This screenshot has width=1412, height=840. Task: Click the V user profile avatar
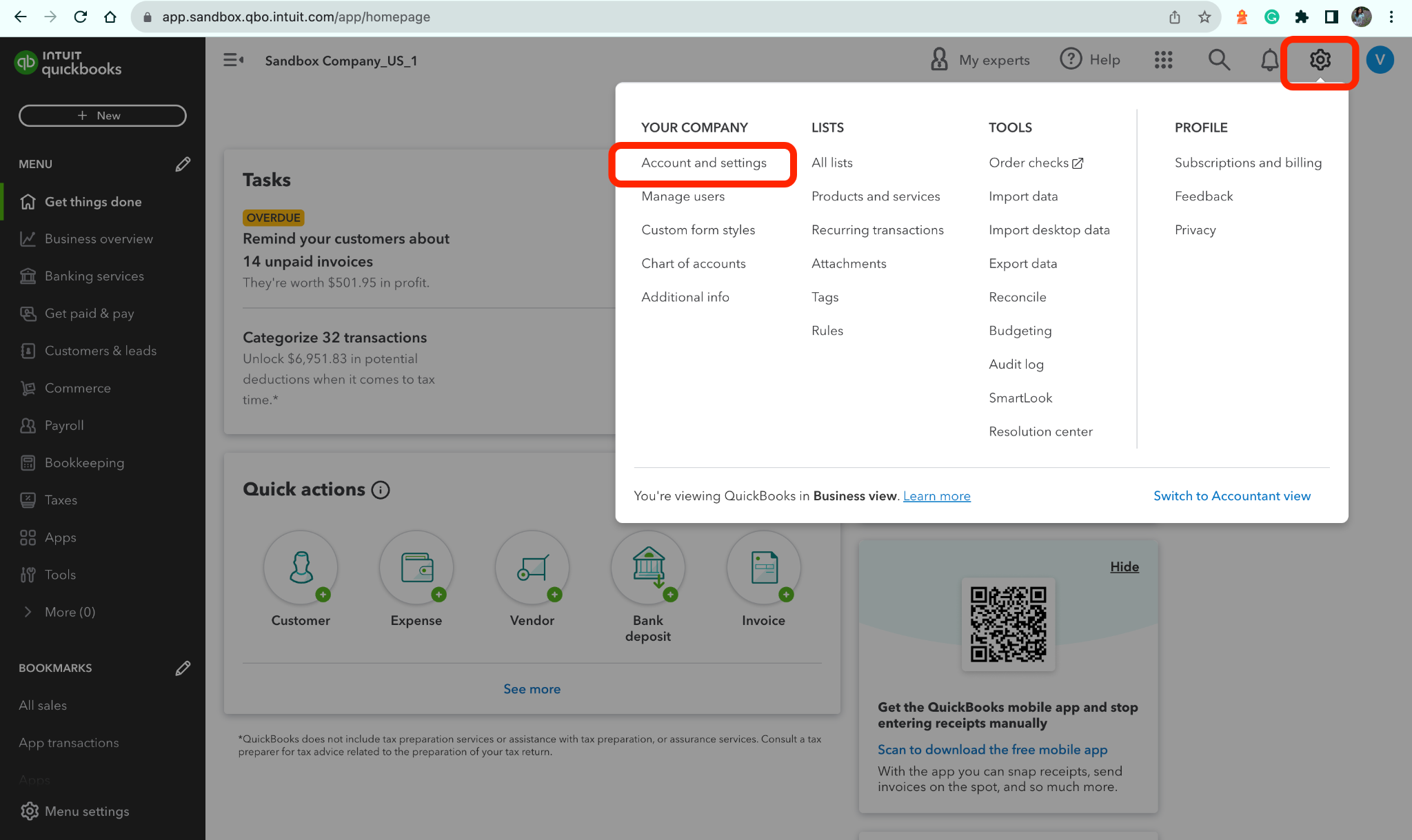coord(1380,60)
